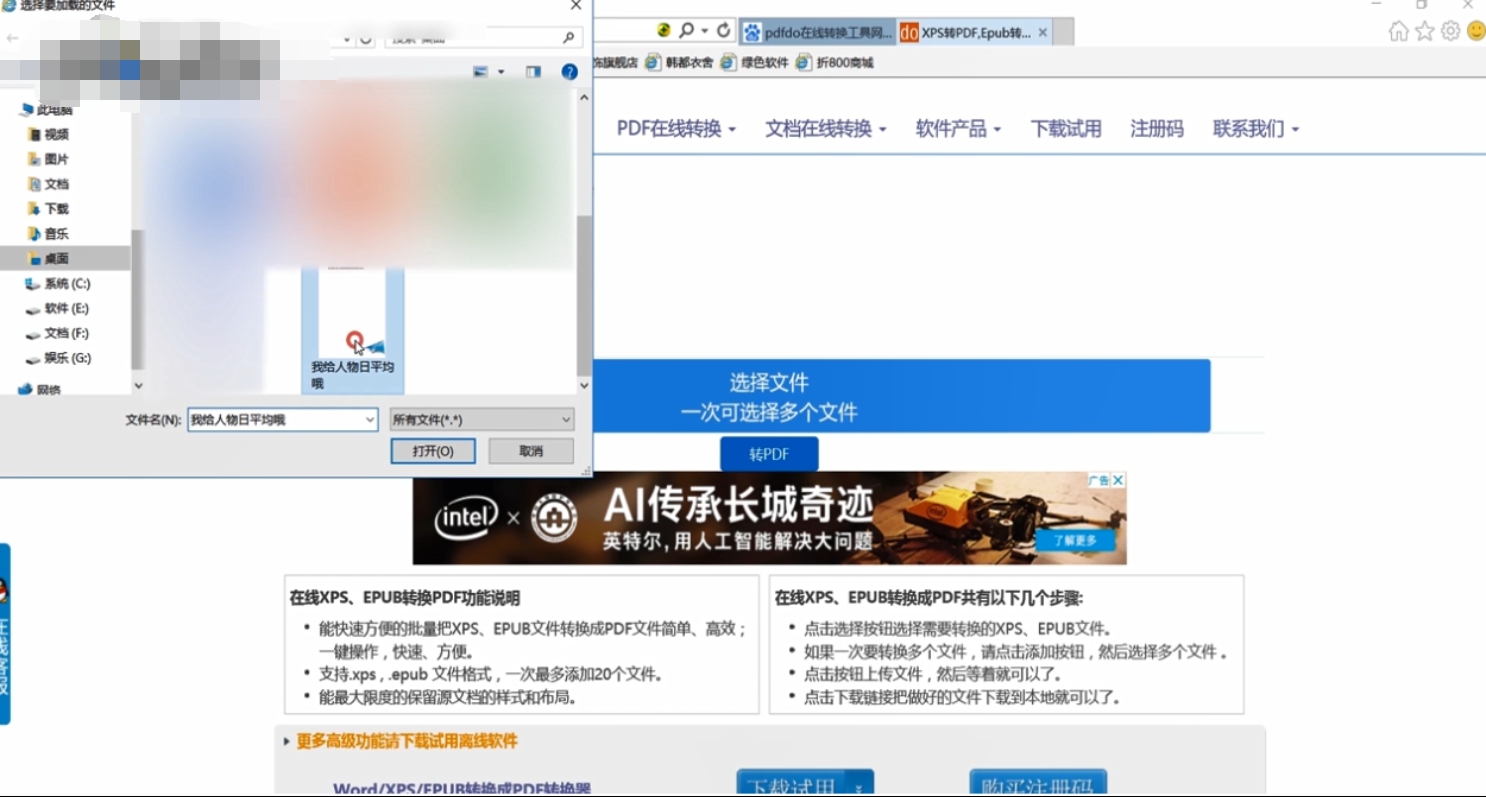Expand the 文件名 combo box dropdown arrow
The image size is (1486, 797).
tap(370, 420)
